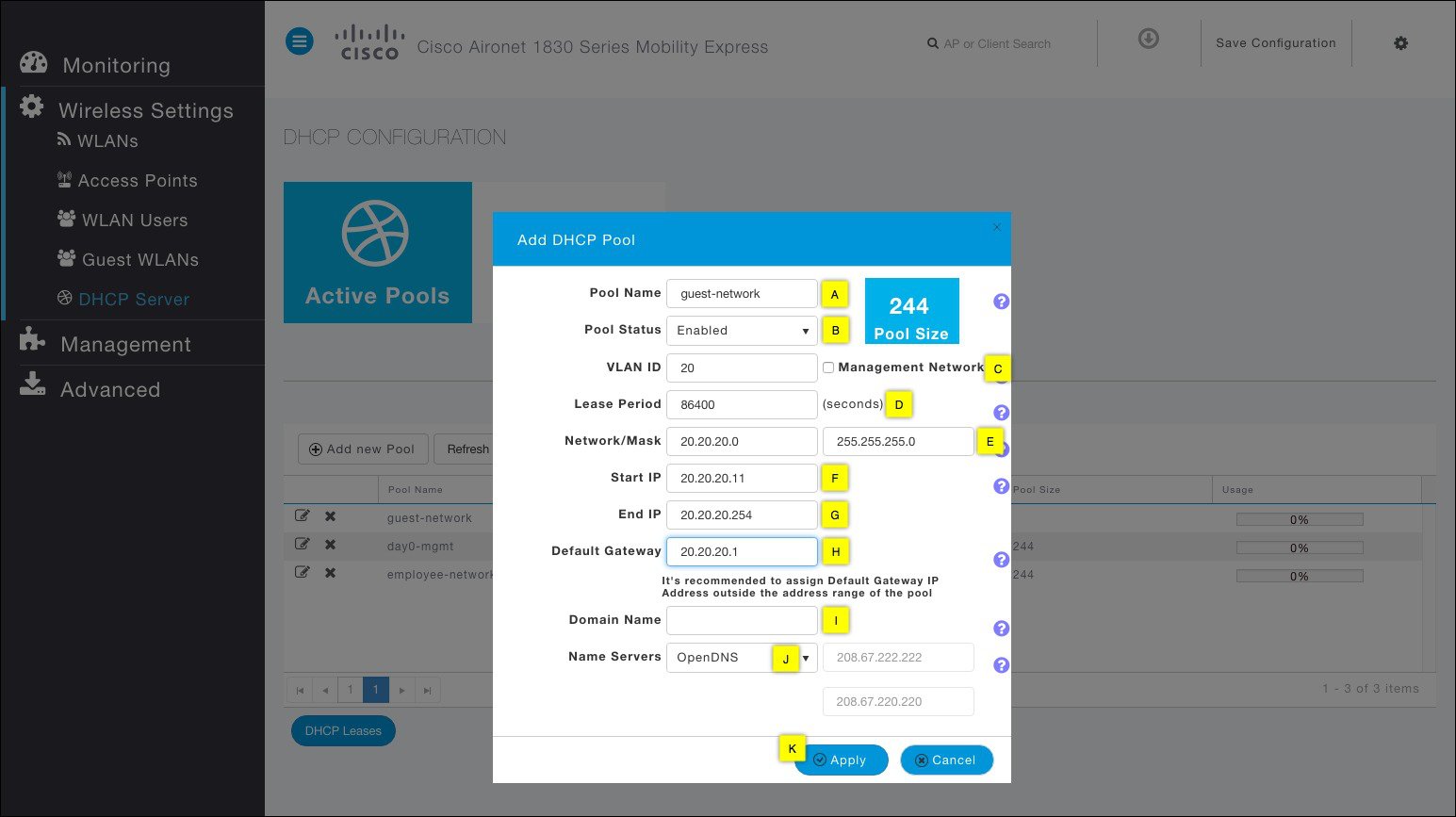Click the edit pencil for employee-network pool
The width and height of the screenshot is (1456, 817).
303,572
